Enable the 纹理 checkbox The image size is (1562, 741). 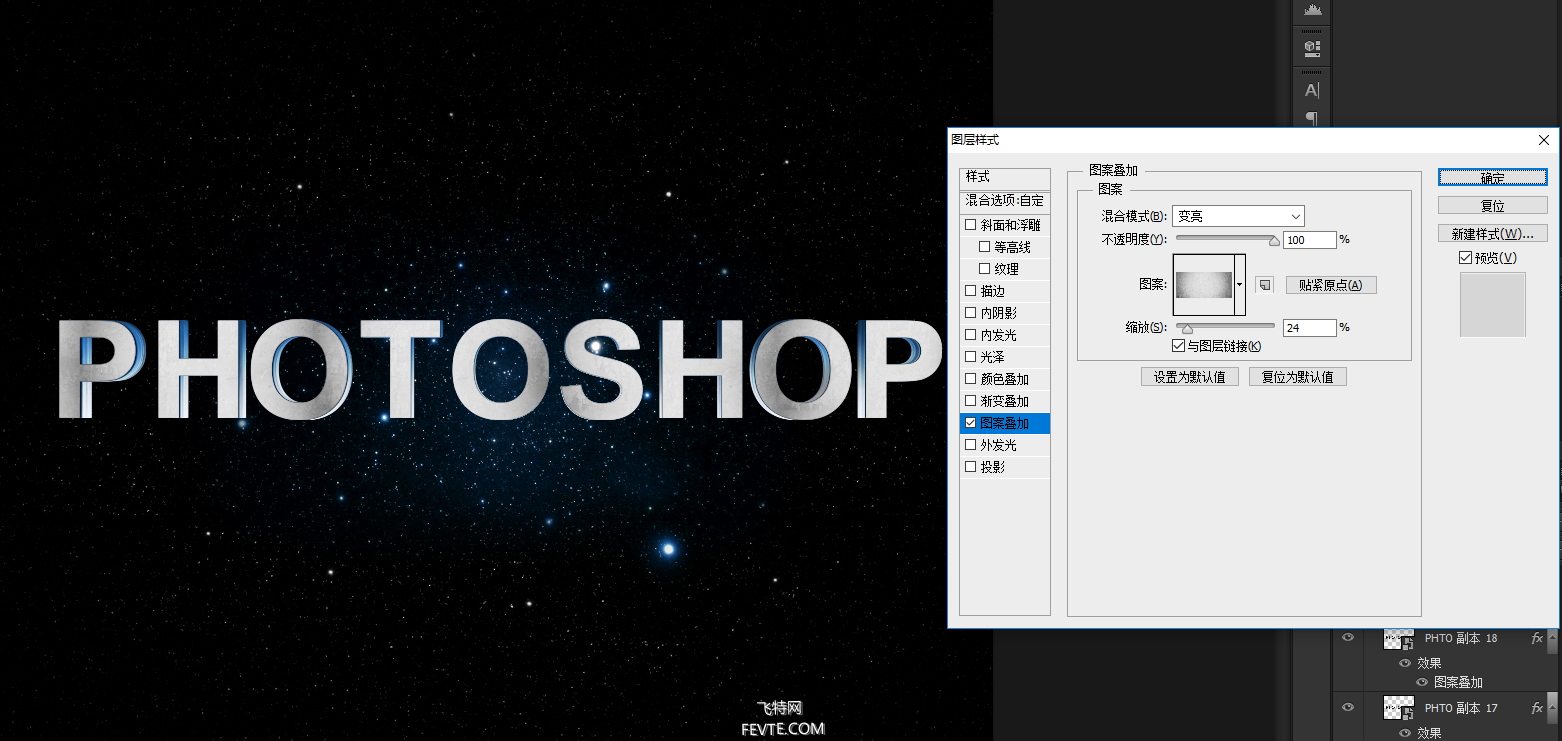click(x=984, y=269)
